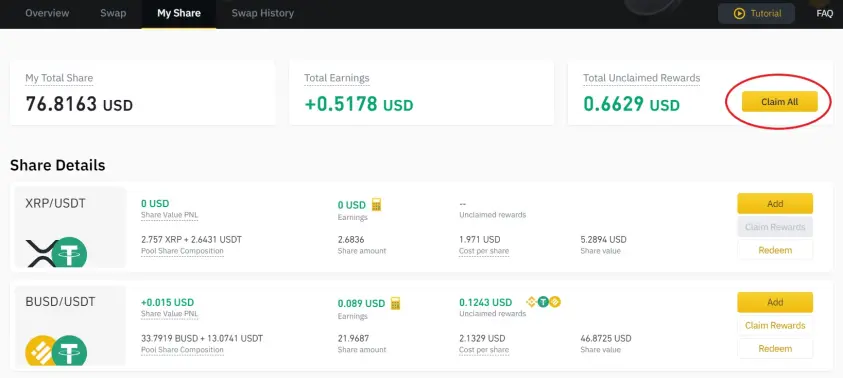Click Pool Share Composition label under BUSD/USDT

point(182,350)
